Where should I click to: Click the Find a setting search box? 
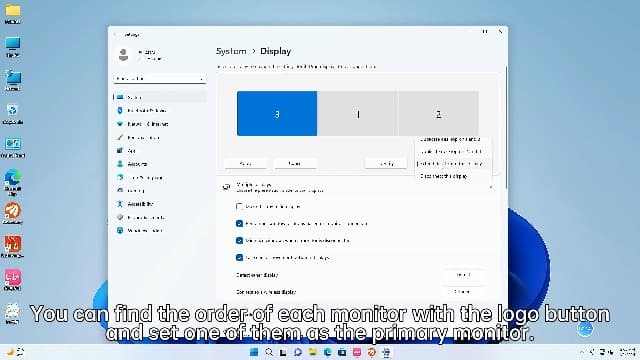pos(160,78)
